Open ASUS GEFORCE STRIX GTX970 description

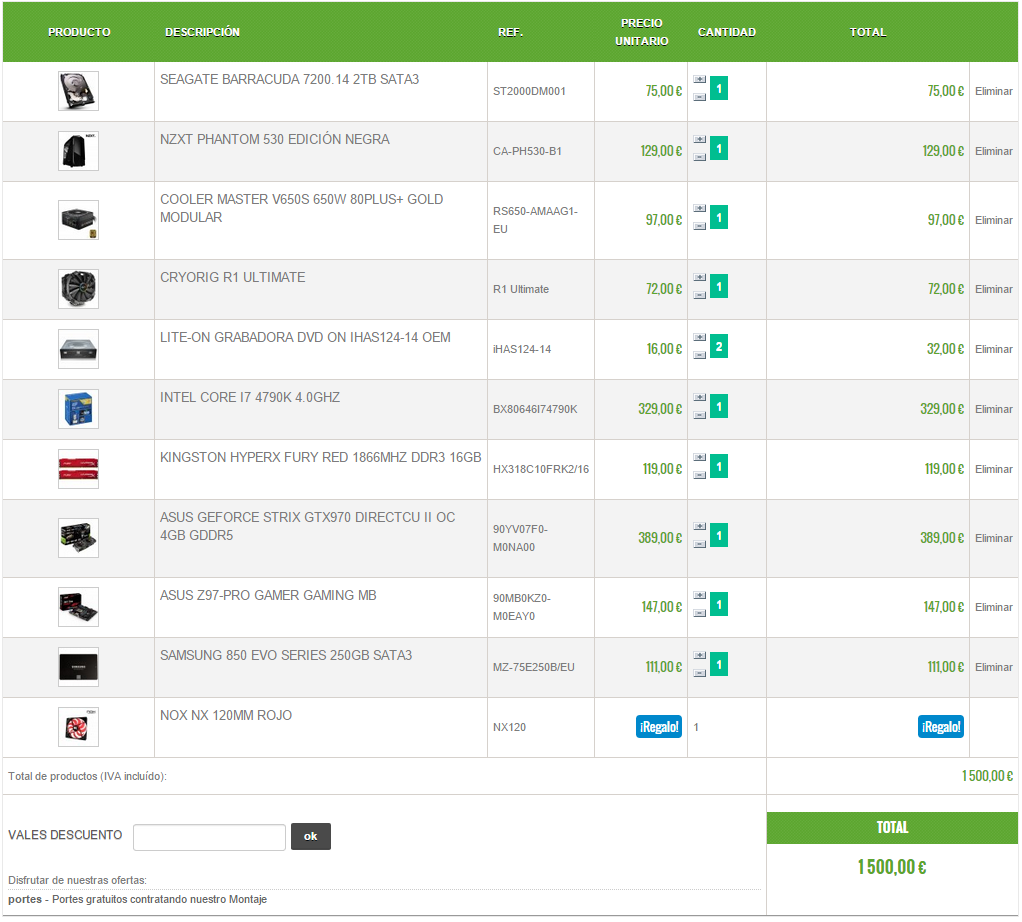308,526
